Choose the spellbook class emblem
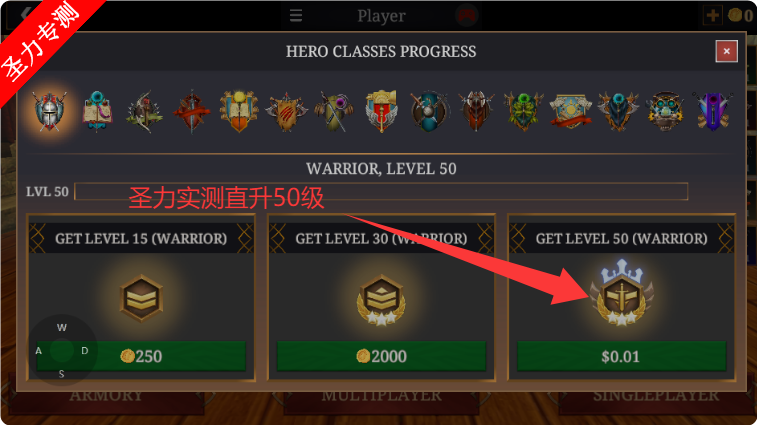The width and height of the screenshot is (757, 425). 97,111
